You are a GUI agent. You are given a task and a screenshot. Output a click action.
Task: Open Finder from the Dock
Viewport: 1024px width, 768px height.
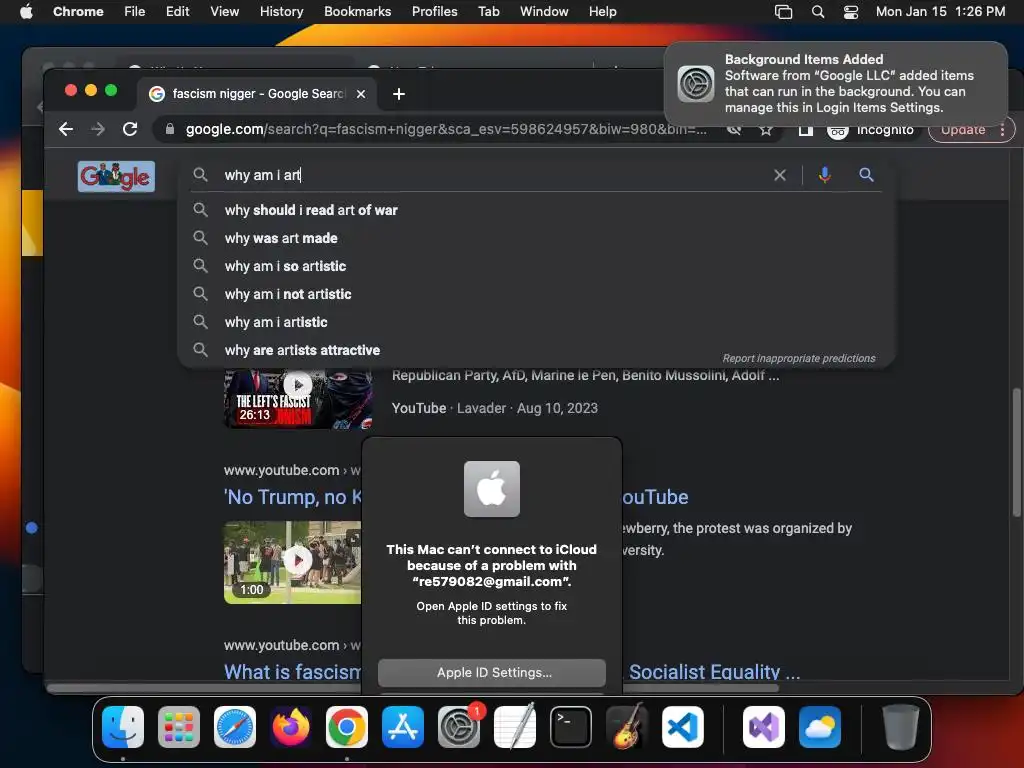coord(123,727)
